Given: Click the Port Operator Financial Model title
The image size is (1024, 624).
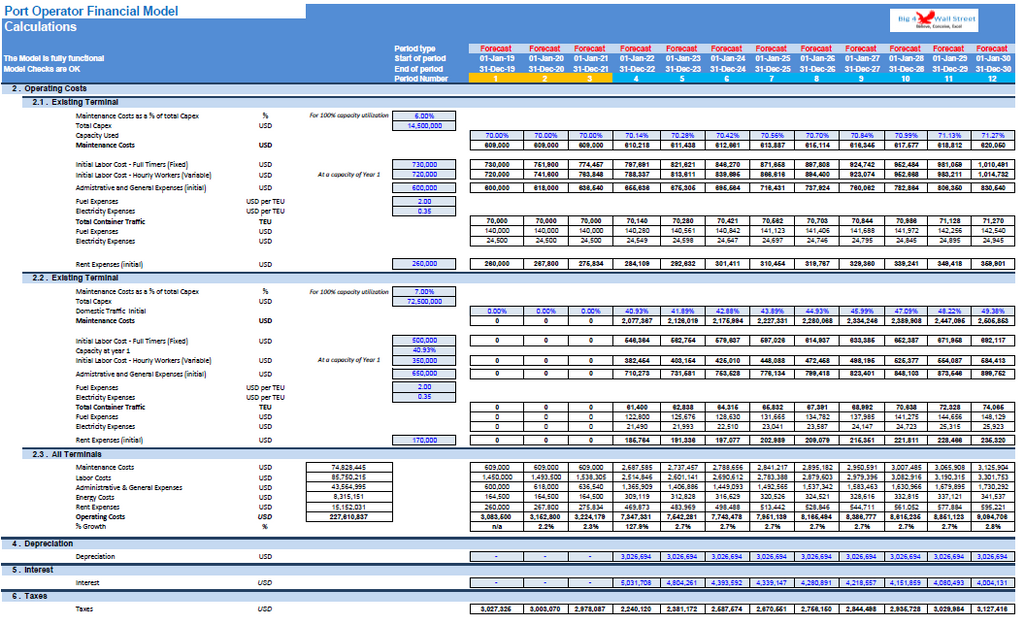Looking at the screenshot, I should click(91, 11).
